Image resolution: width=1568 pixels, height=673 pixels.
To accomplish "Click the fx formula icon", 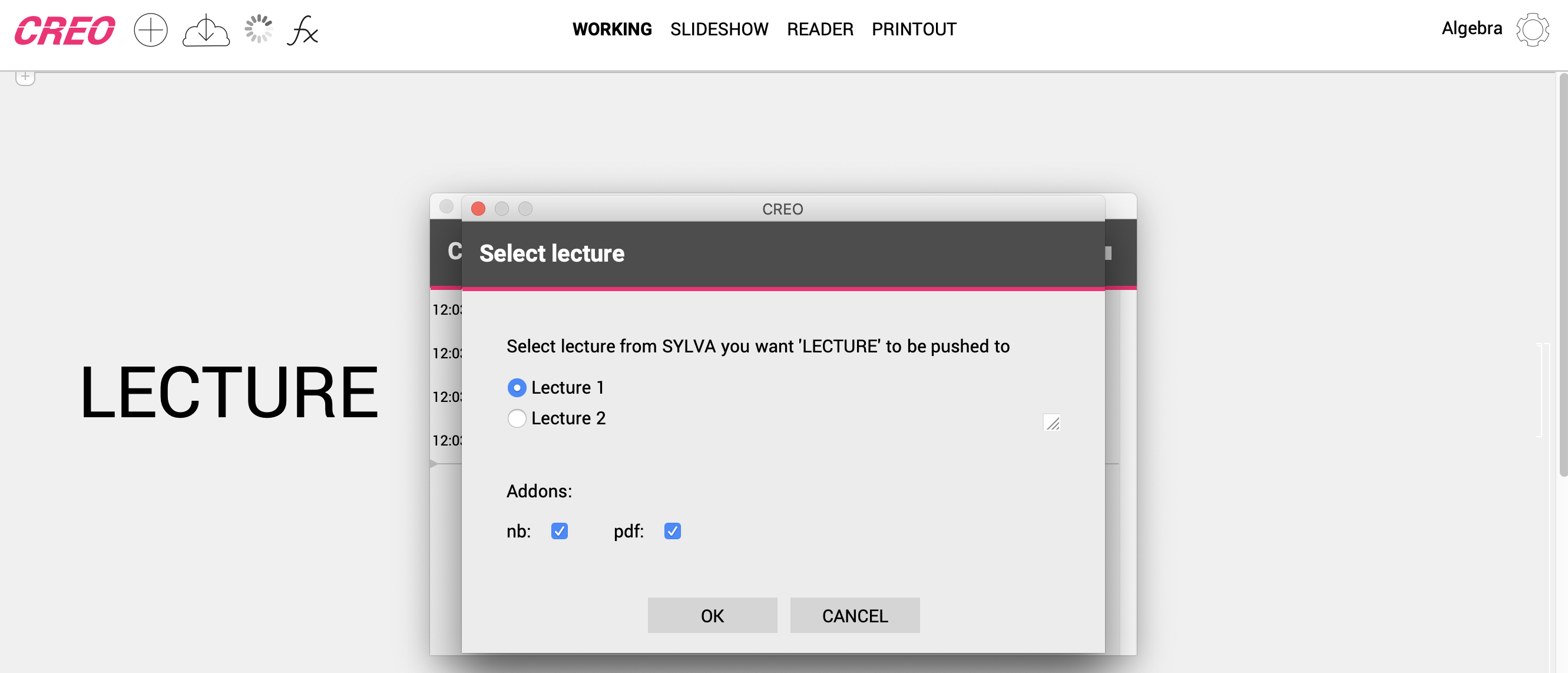I will coord(303,31).
